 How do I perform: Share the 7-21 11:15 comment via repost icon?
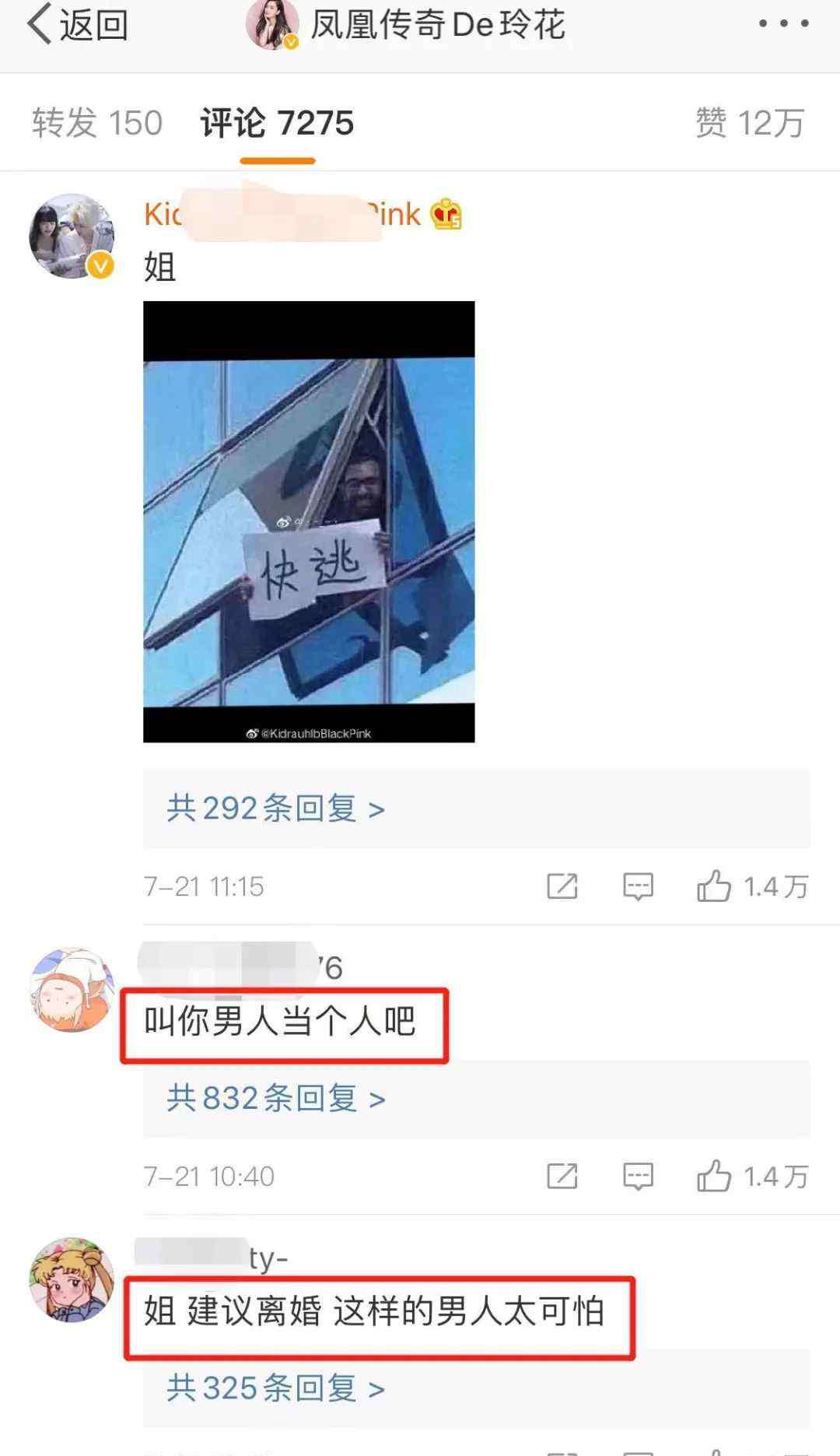coord(562,886)
